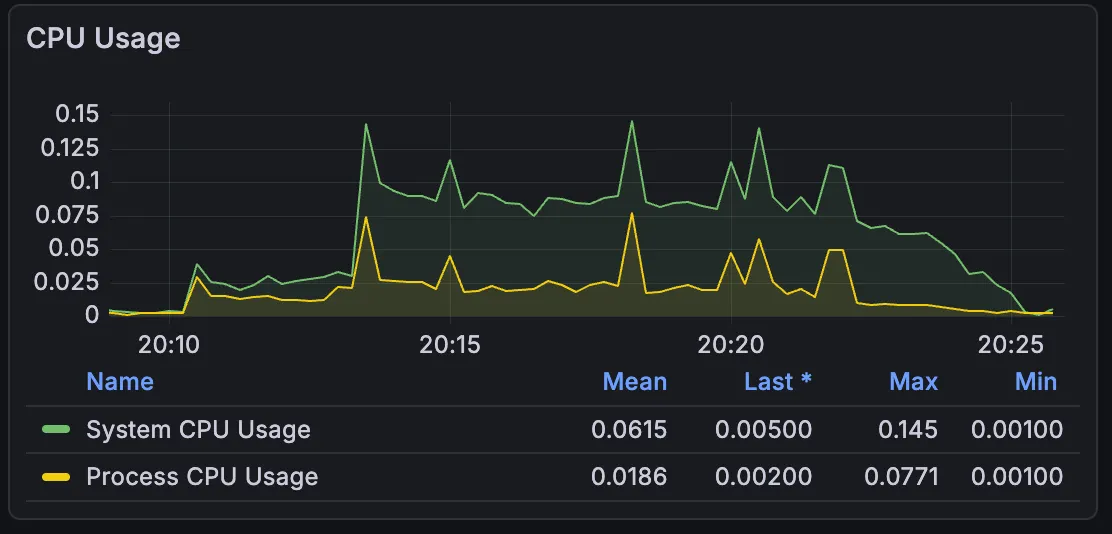Sort legend by the Last * column
The image size is (1112, 534).
click(x=777, y=381)
